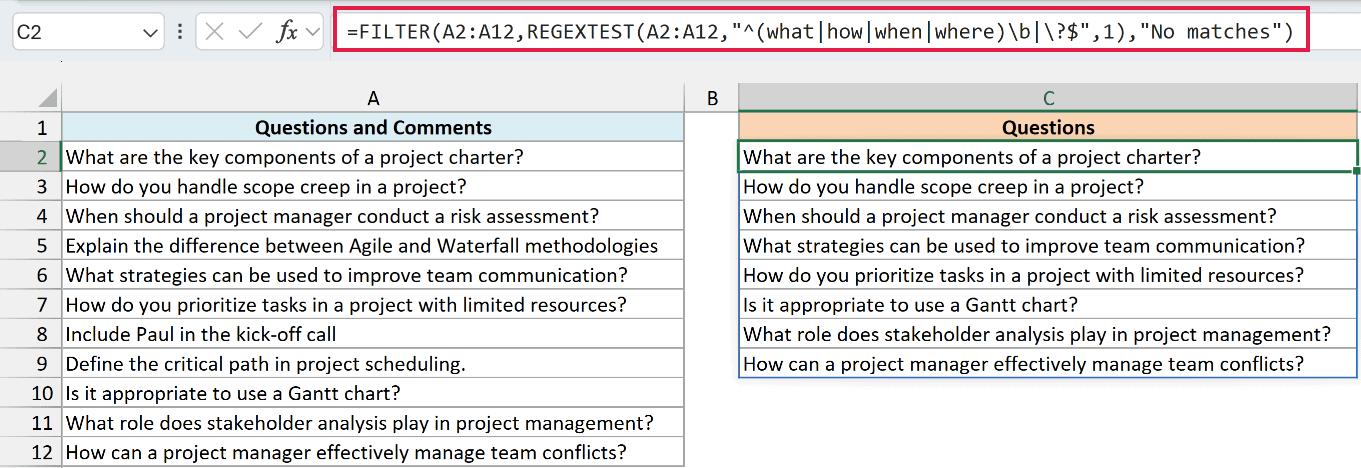This screenshot has height=468, width=1361.
Task: Select row 3 header
Action: click(x=31, y=186)
